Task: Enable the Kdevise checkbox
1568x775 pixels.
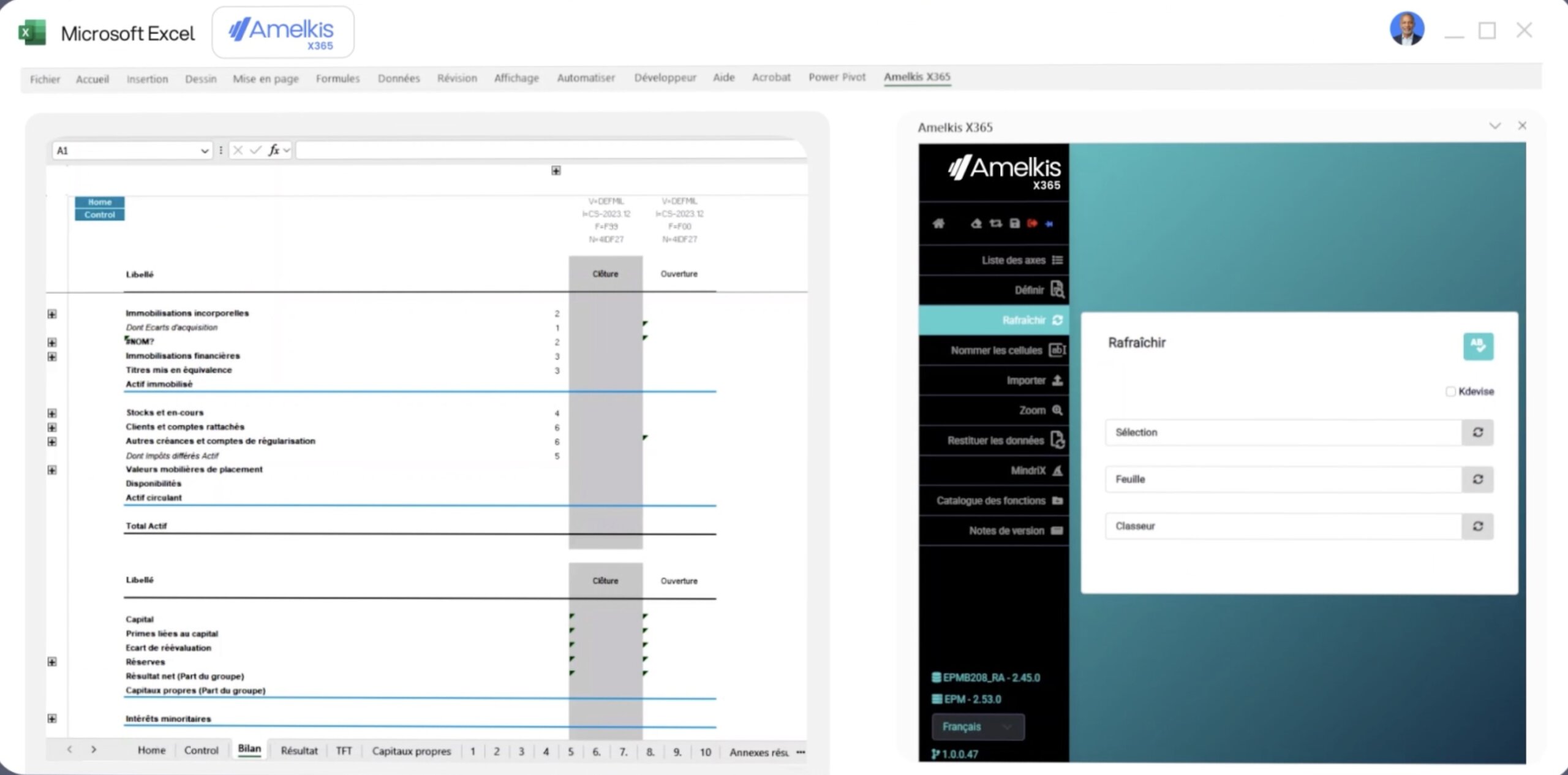Action: click(x=1450, y=391)
